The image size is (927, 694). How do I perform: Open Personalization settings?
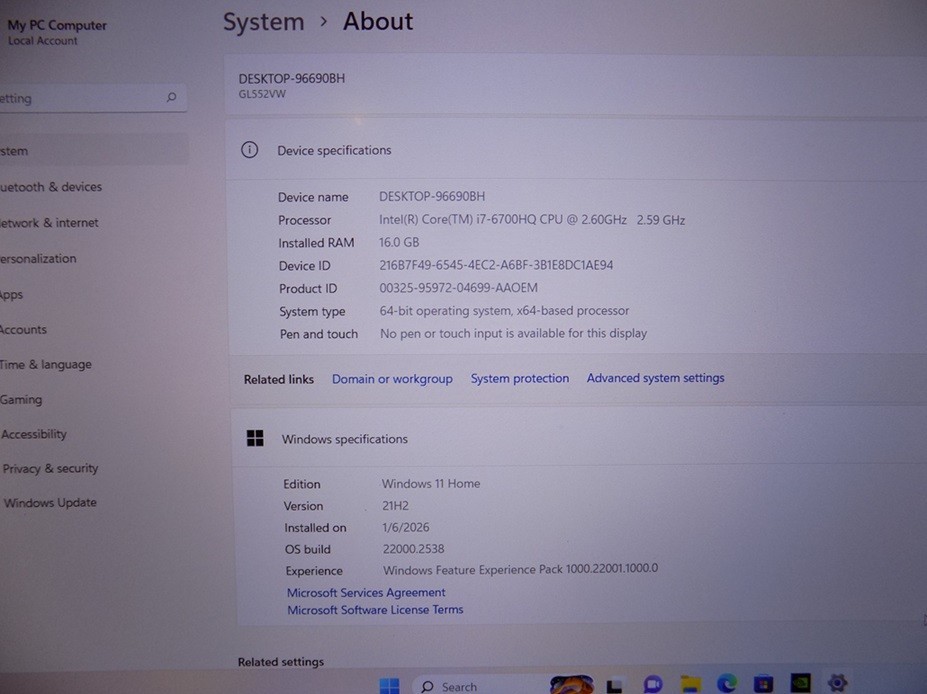(x=38, y=258)
